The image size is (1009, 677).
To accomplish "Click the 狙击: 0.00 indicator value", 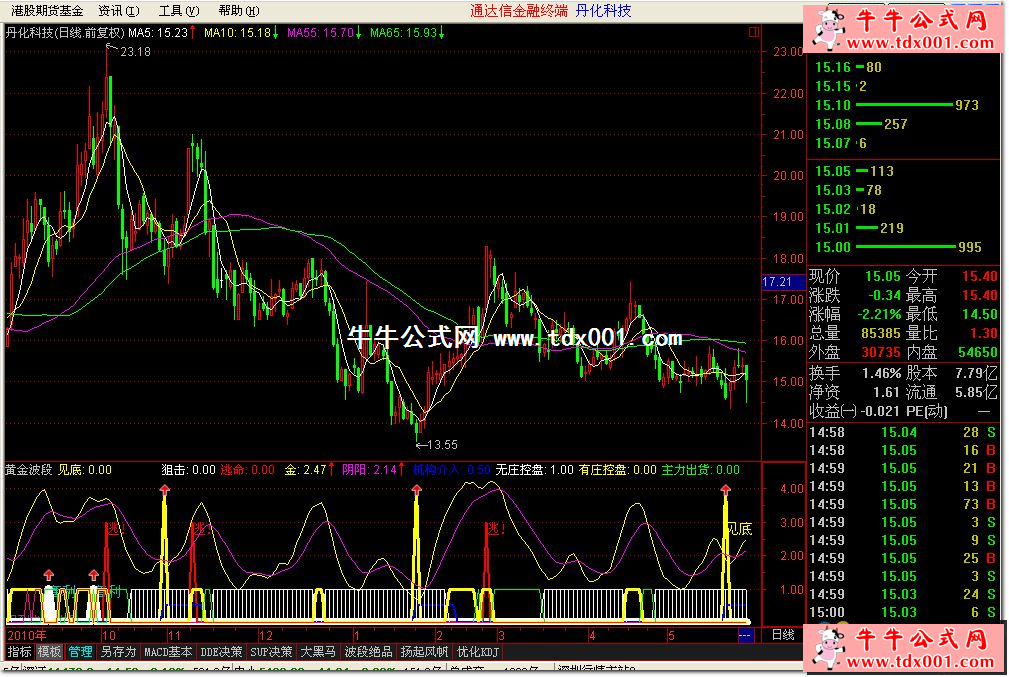I will [x=188, y=470].
